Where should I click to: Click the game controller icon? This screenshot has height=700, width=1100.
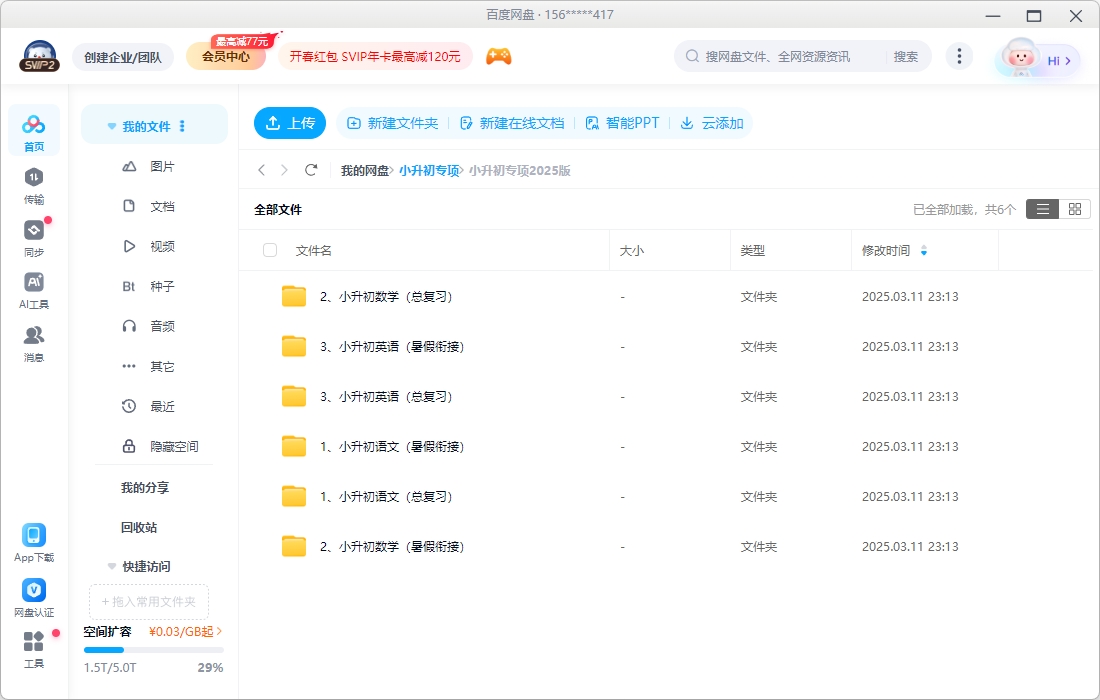[x=499, y=56]
